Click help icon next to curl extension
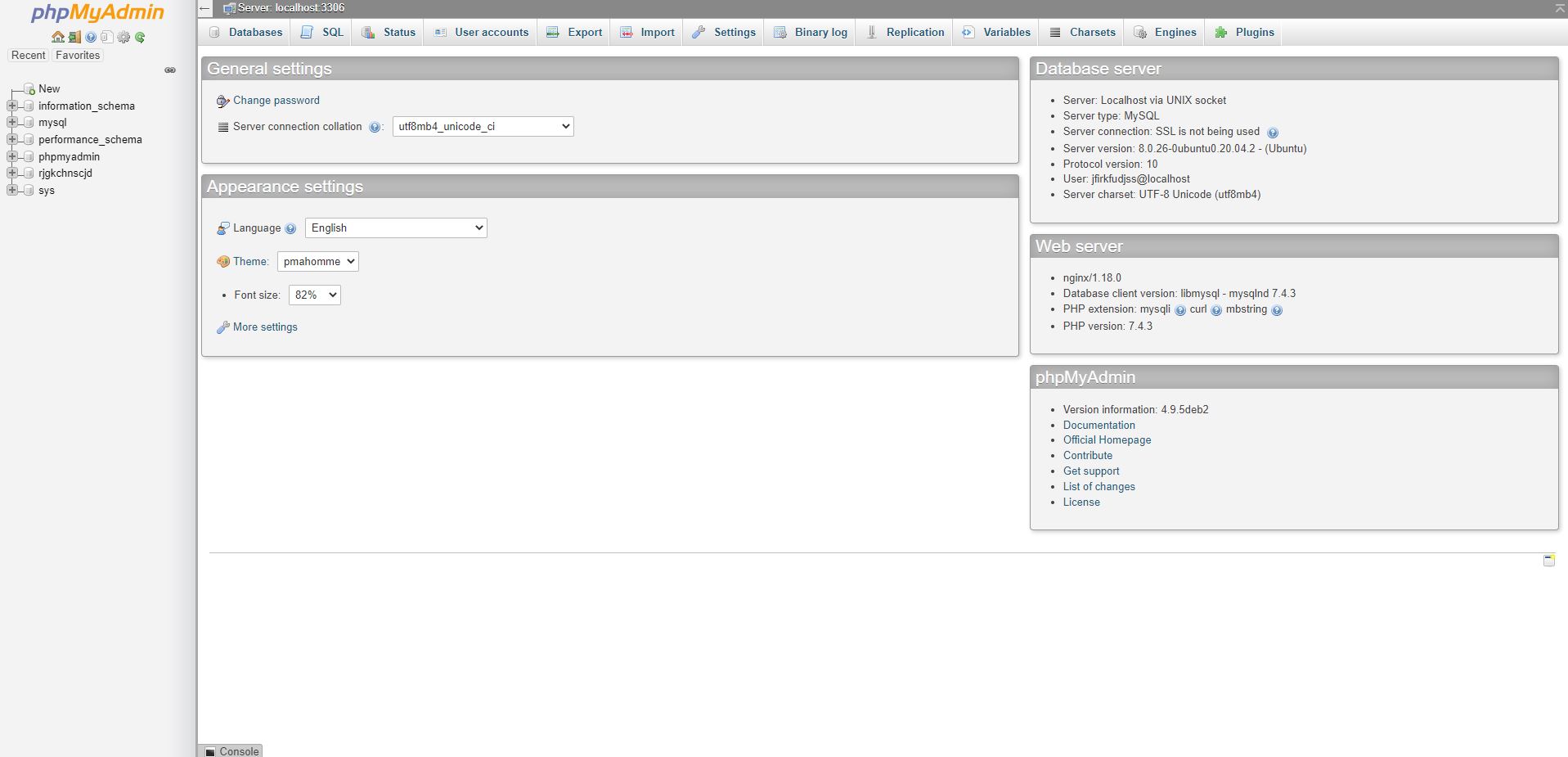1568x757 pixels. [1216, 310]
